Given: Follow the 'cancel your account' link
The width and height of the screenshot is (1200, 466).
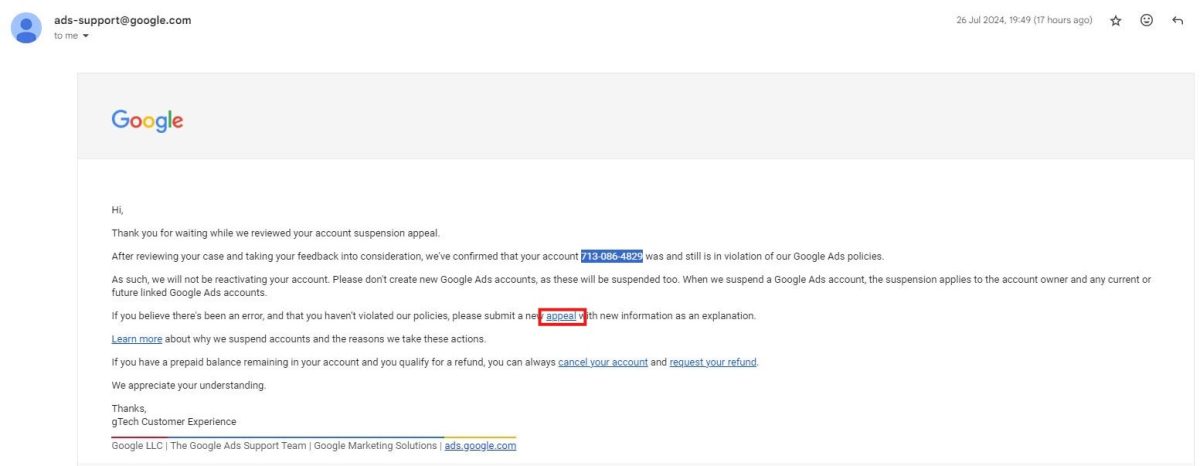Looking at the screenshot, I should pos(603,362).
